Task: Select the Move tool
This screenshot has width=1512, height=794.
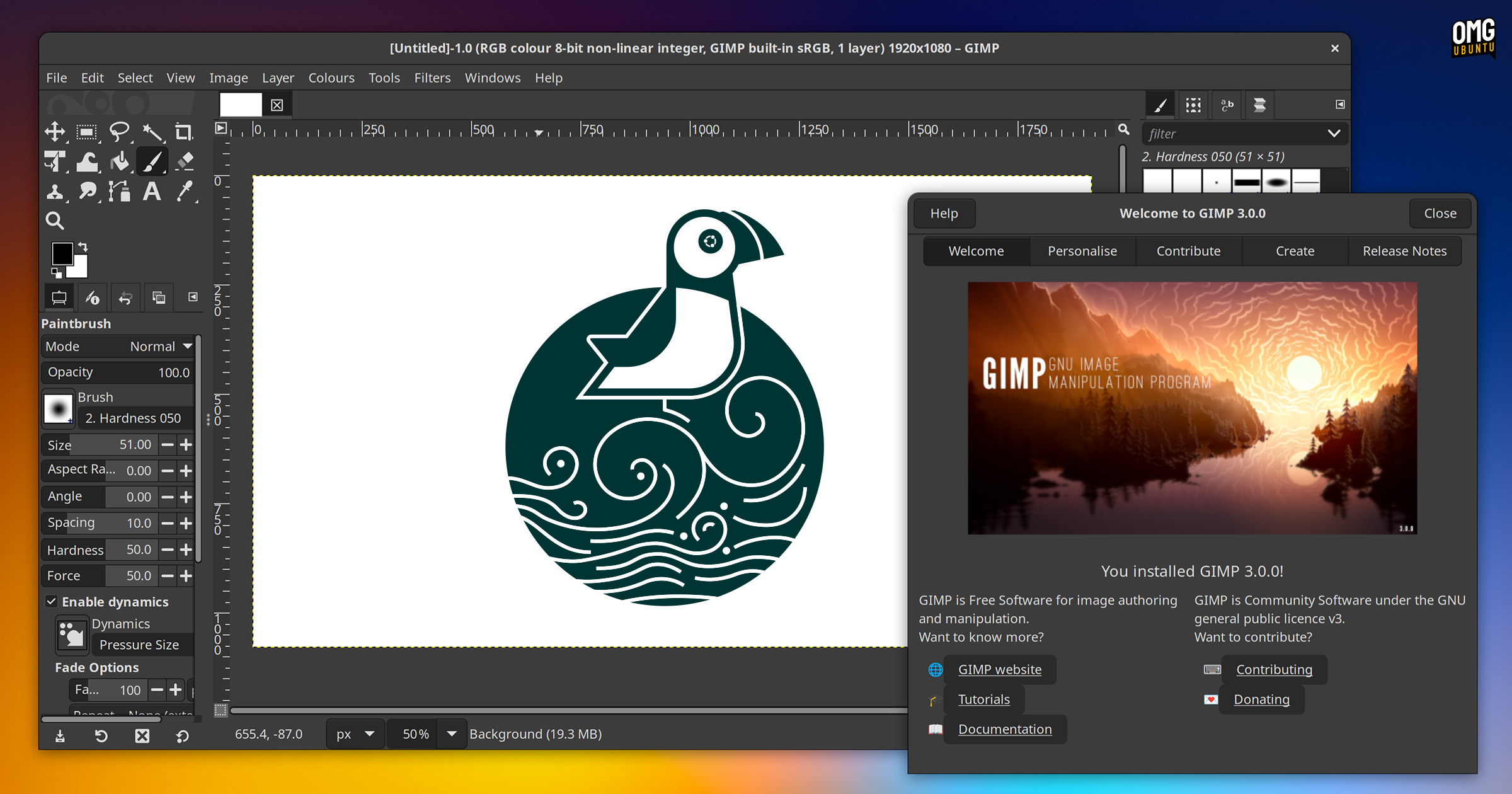Action: click(55, 132)
